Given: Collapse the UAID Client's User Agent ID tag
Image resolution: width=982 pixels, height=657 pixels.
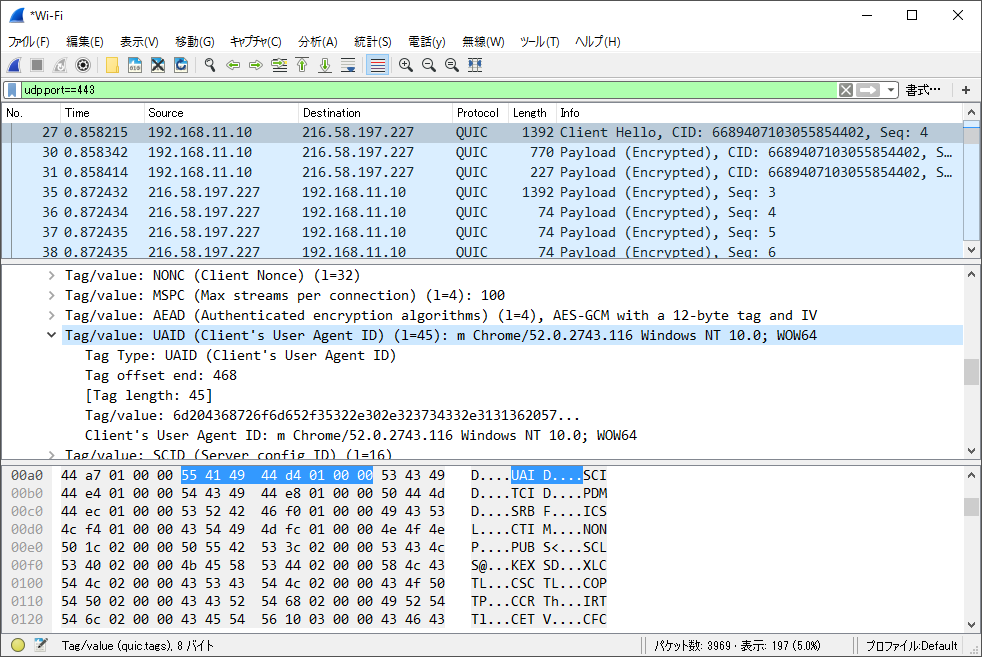Looking at the screenshot, I should pos(52,335).
